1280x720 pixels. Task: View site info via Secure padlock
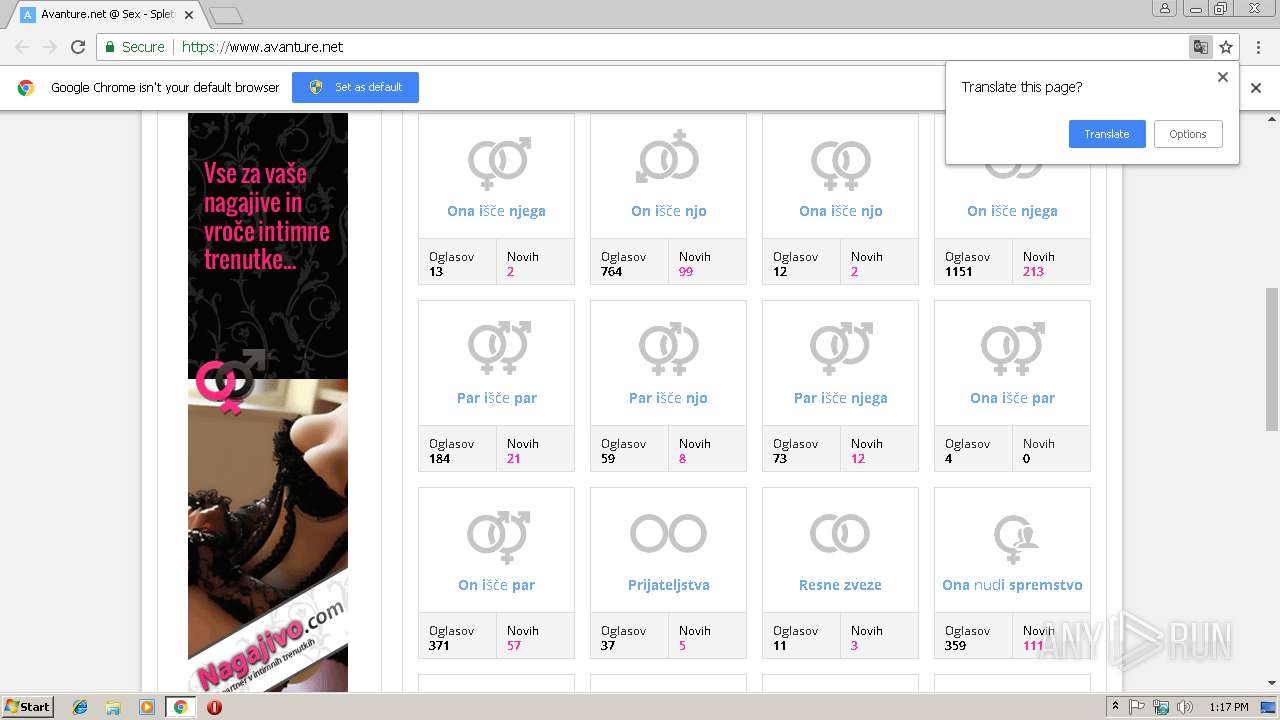[134, 47]
